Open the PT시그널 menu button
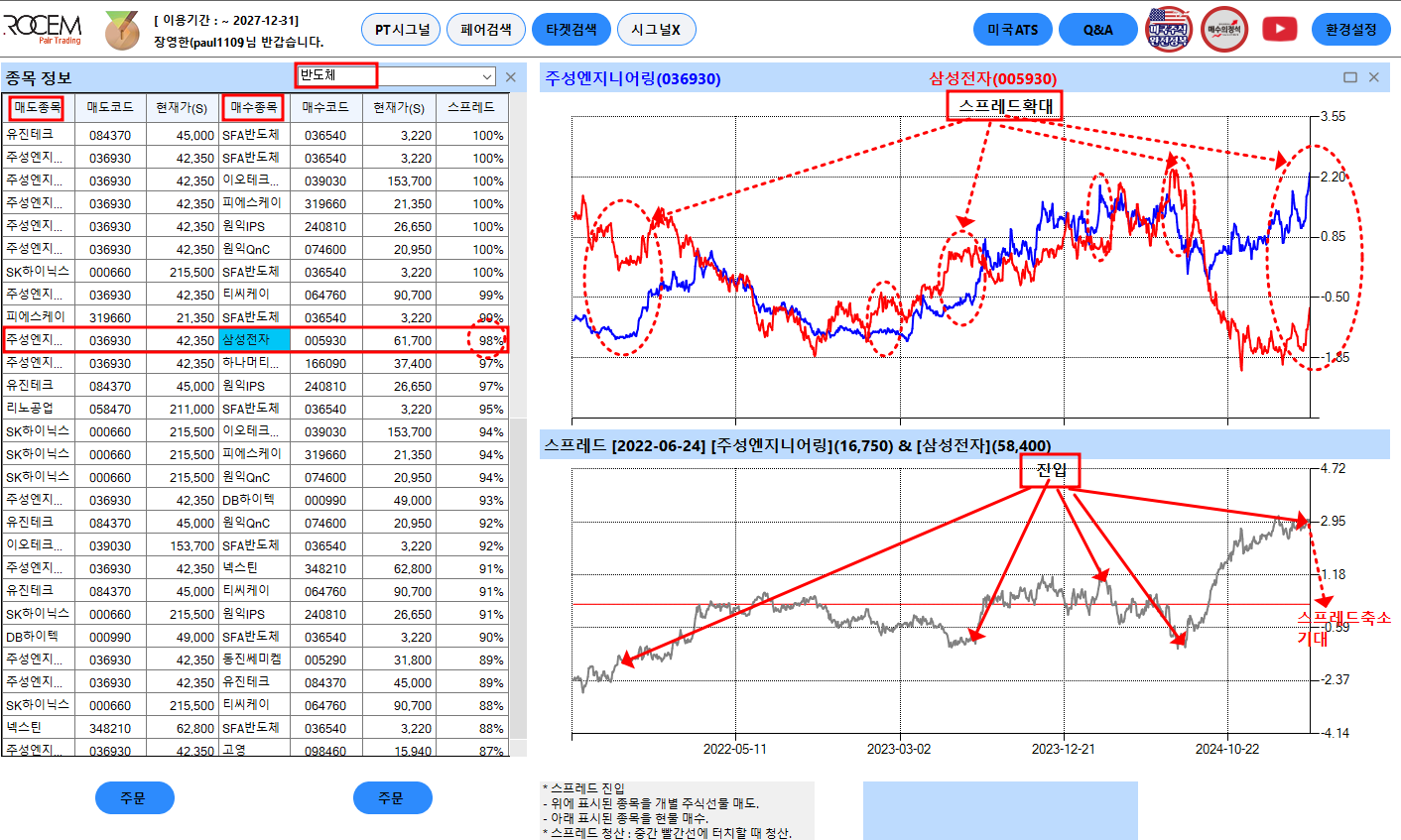 pos(402,30)
